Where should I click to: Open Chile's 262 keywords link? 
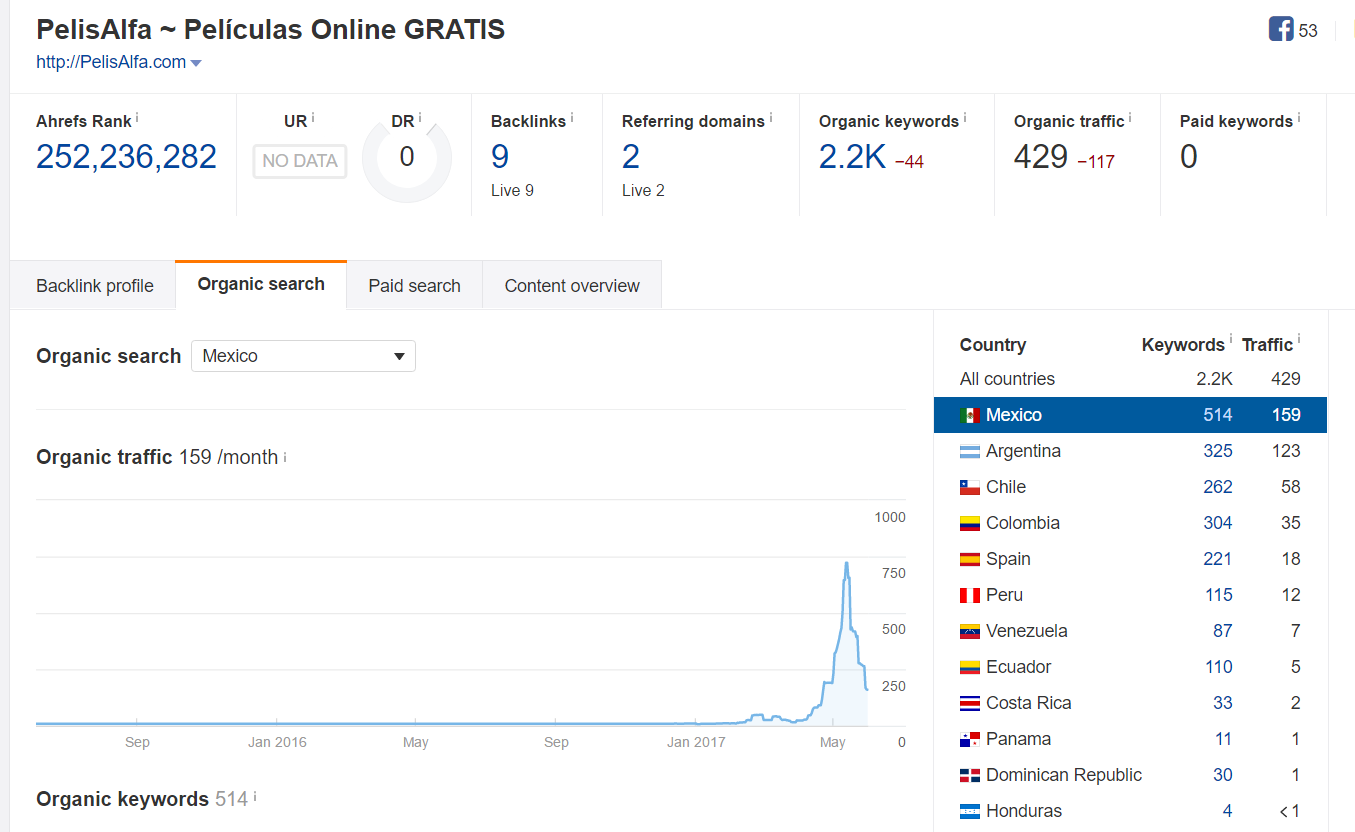(x=1218, y=487)
